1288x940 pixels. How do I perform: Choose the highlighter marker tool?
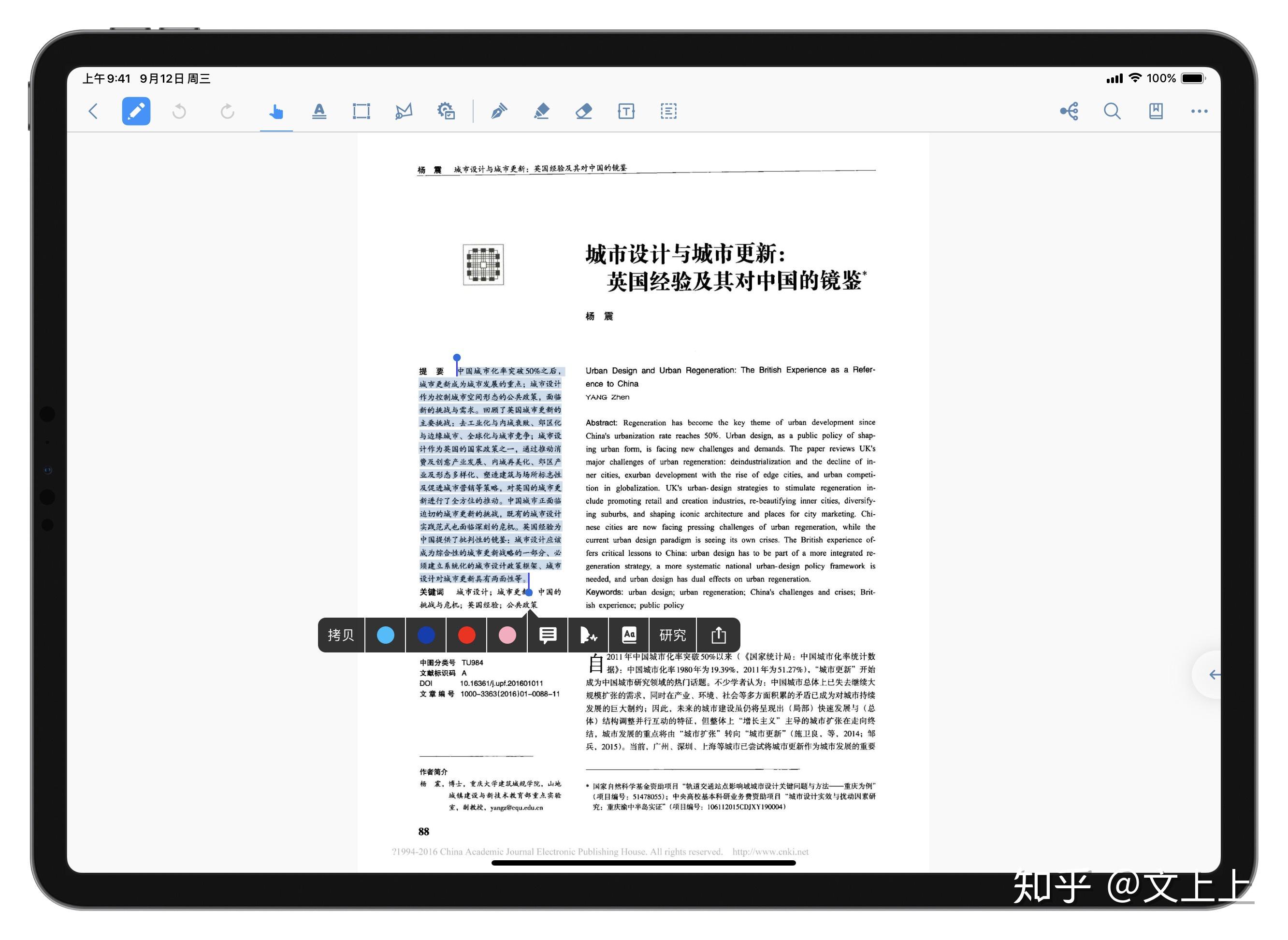pos(542,111)
